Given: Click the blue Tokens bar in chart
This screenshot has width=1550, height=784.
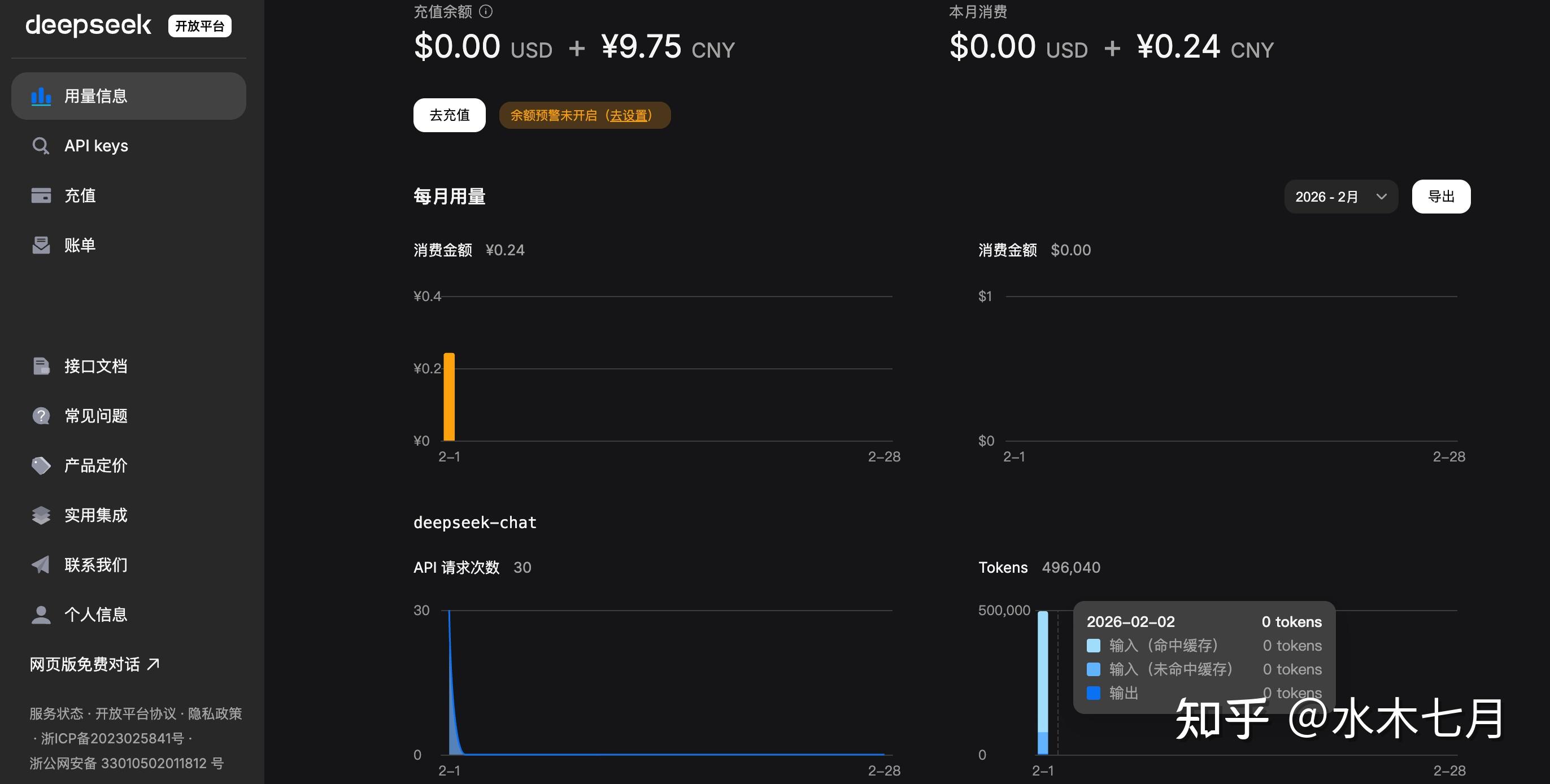Looking at the screenshot, I should point(1043,683).
